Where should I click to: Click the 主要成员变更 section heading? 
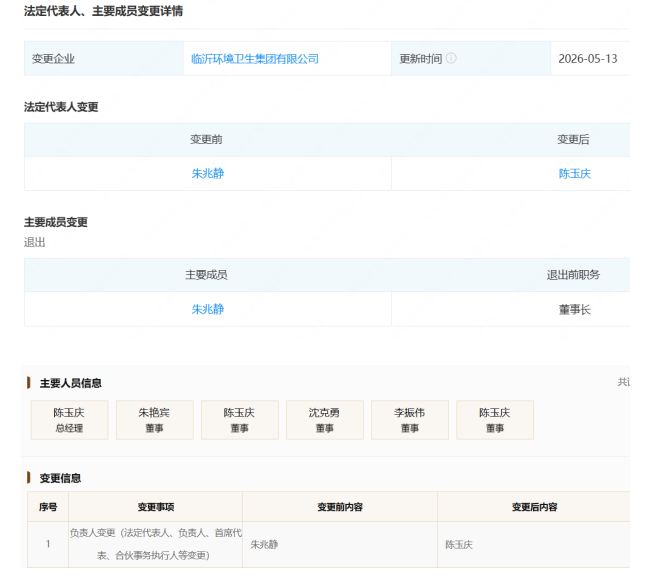pos(55,222)
